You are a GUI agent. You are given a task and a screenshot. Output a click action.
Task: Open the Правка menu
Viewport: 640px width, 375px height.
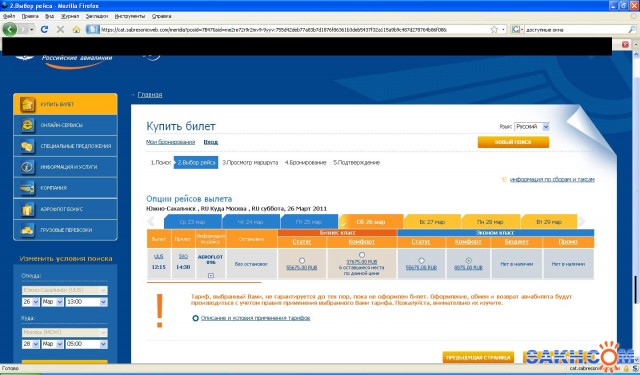[30, 16]
